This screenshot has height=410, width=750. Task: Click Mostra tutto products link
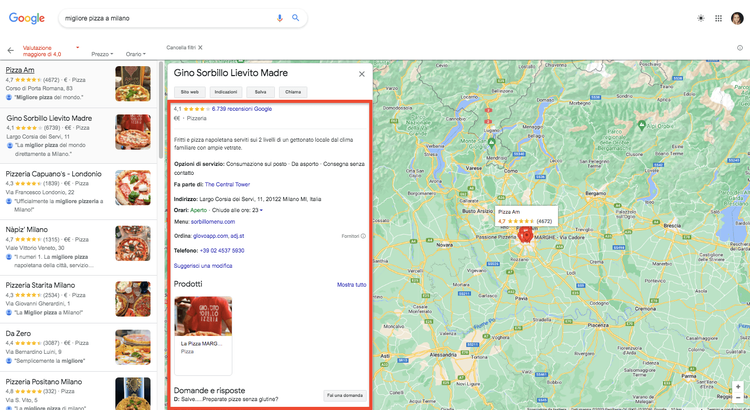tap(352, 285)
